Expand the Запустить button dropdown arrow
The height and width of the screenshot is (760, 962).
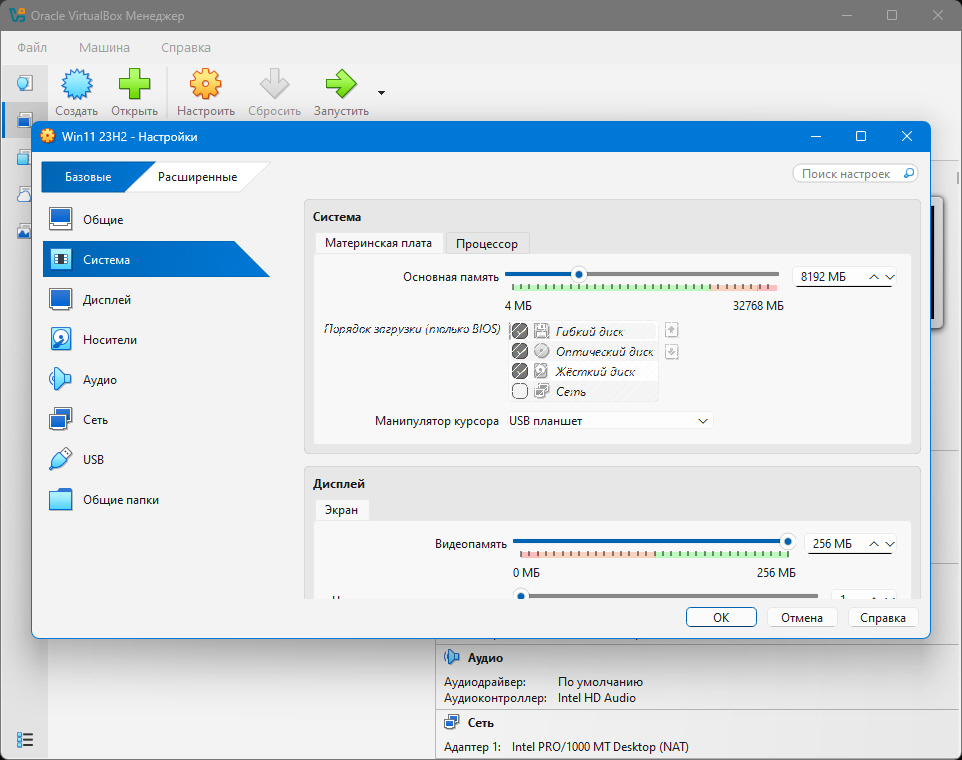click(381, 93)
